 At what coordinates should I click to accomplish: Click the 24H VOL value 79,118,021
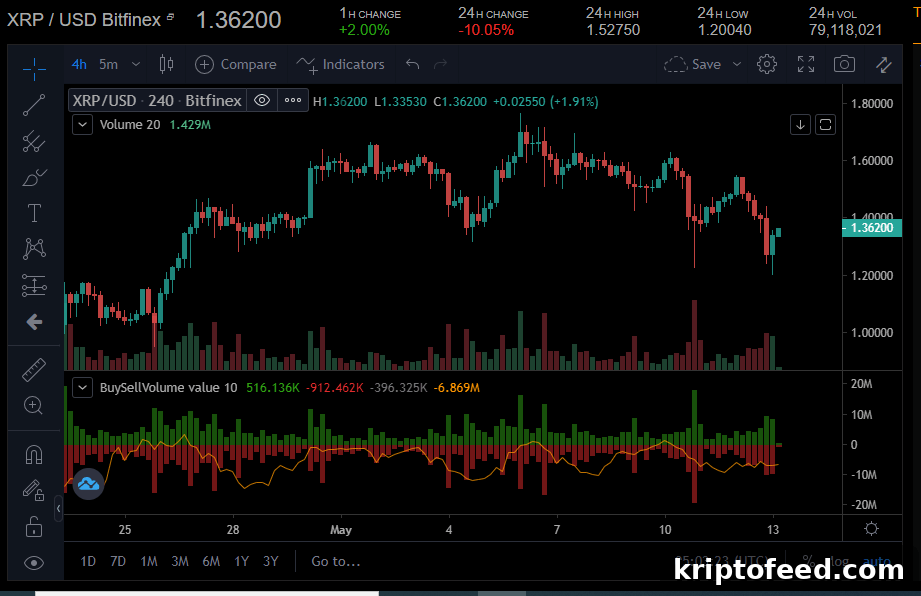(845, 30)
